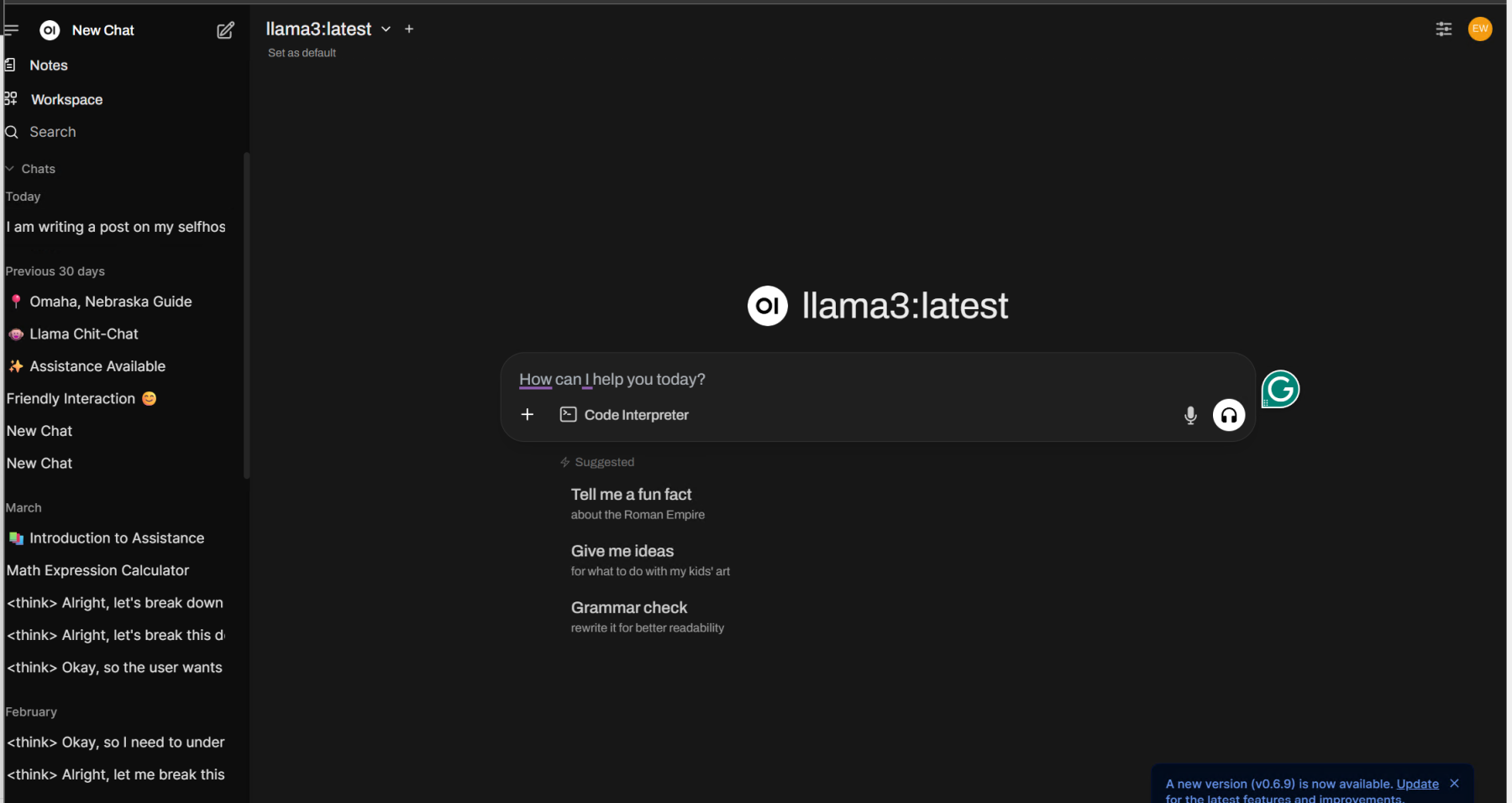The width and height of the screenshot is (1512, 803).
Task: Open the Workspace section
Action: coord(66,100)
